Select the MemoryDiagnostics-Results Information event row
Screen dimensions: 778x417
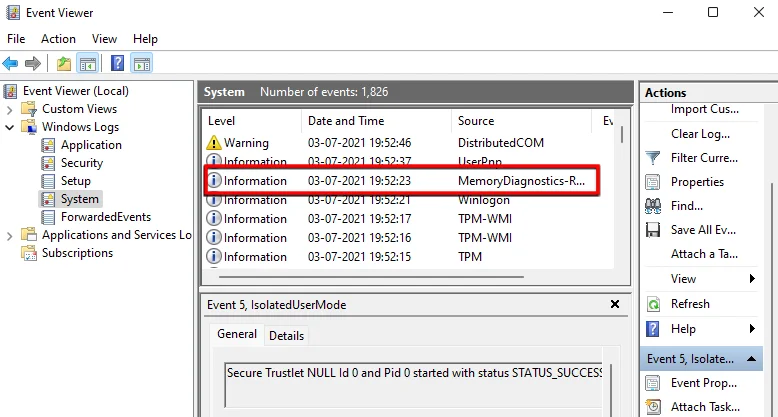tap(400, 181)
